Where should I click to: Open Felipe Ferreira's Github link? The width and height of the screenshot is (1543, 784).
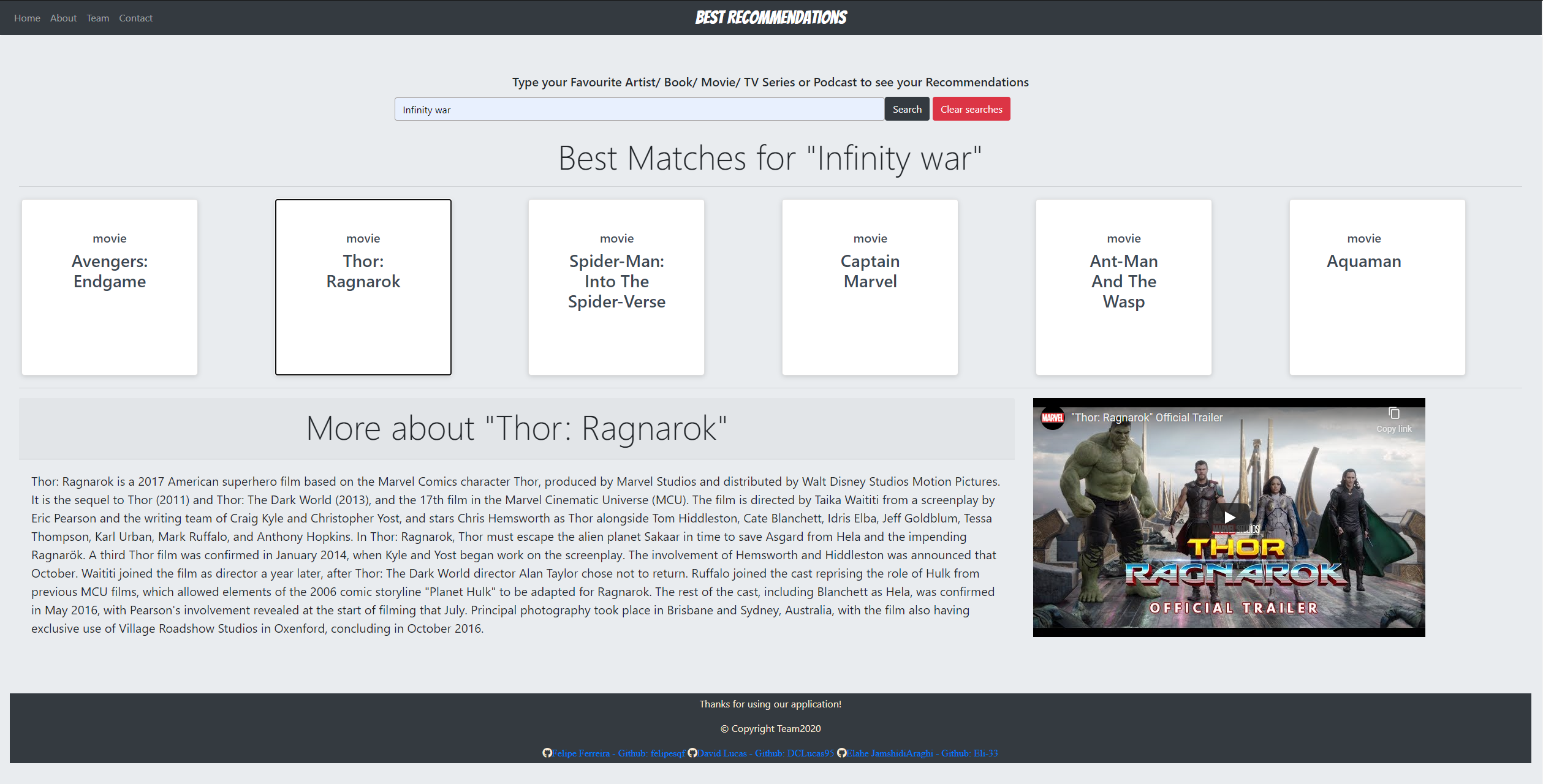coord(618,753)
